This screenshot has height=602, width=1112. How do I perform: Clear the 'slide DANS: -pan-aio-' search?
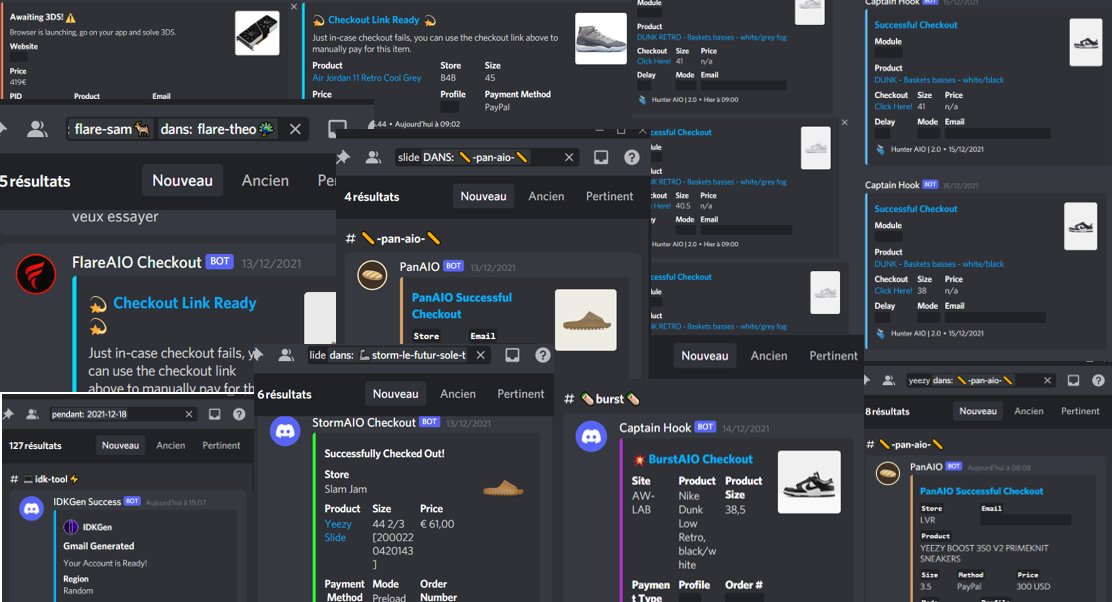pyautogui.click(x=569, y=157)
